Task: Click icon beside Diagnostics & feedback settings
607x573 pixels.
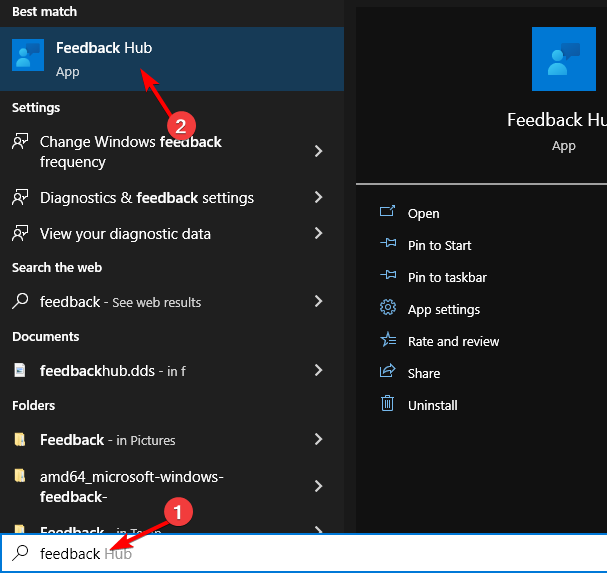Action: pos(20,197)
